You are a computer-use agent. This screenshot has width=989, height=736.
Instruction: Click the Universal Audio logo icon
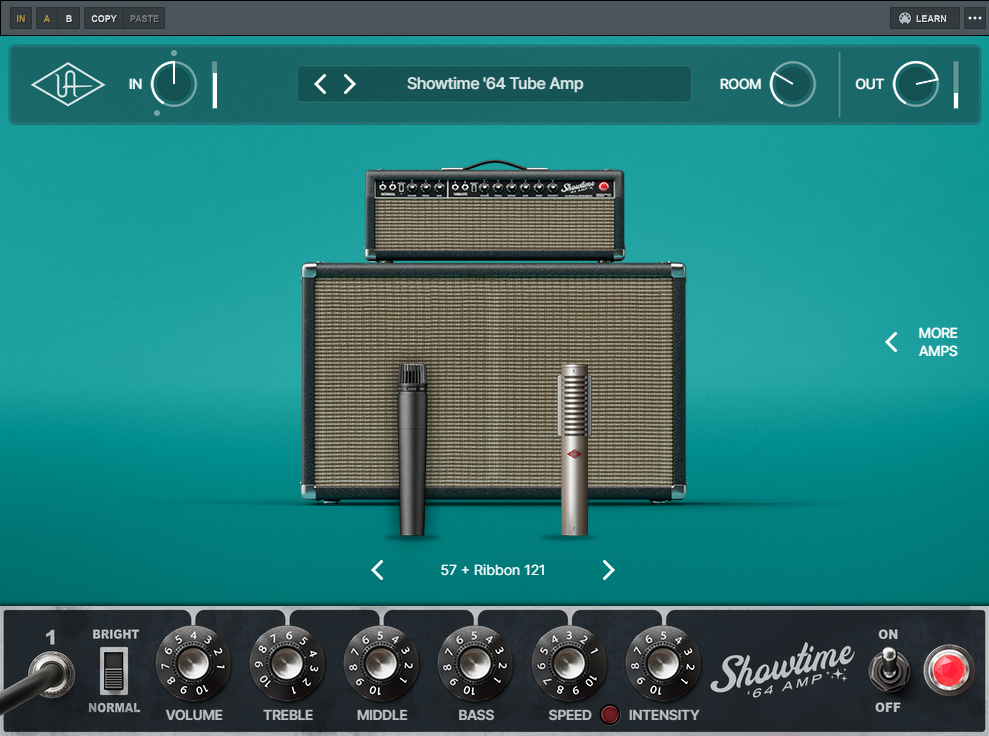click(x=68, y=85)
